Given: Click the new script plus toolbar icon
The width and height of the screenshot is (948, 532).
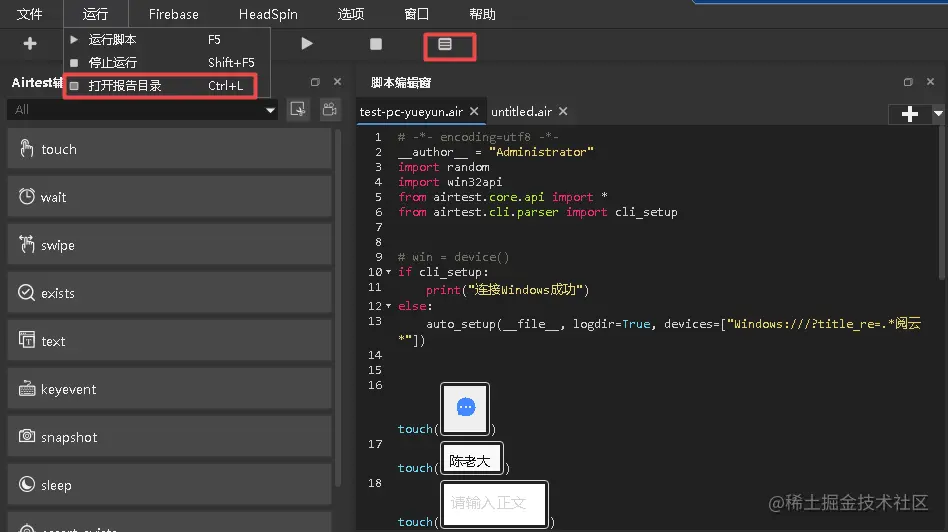Looking at the screenshot, I should pos(30,44).
